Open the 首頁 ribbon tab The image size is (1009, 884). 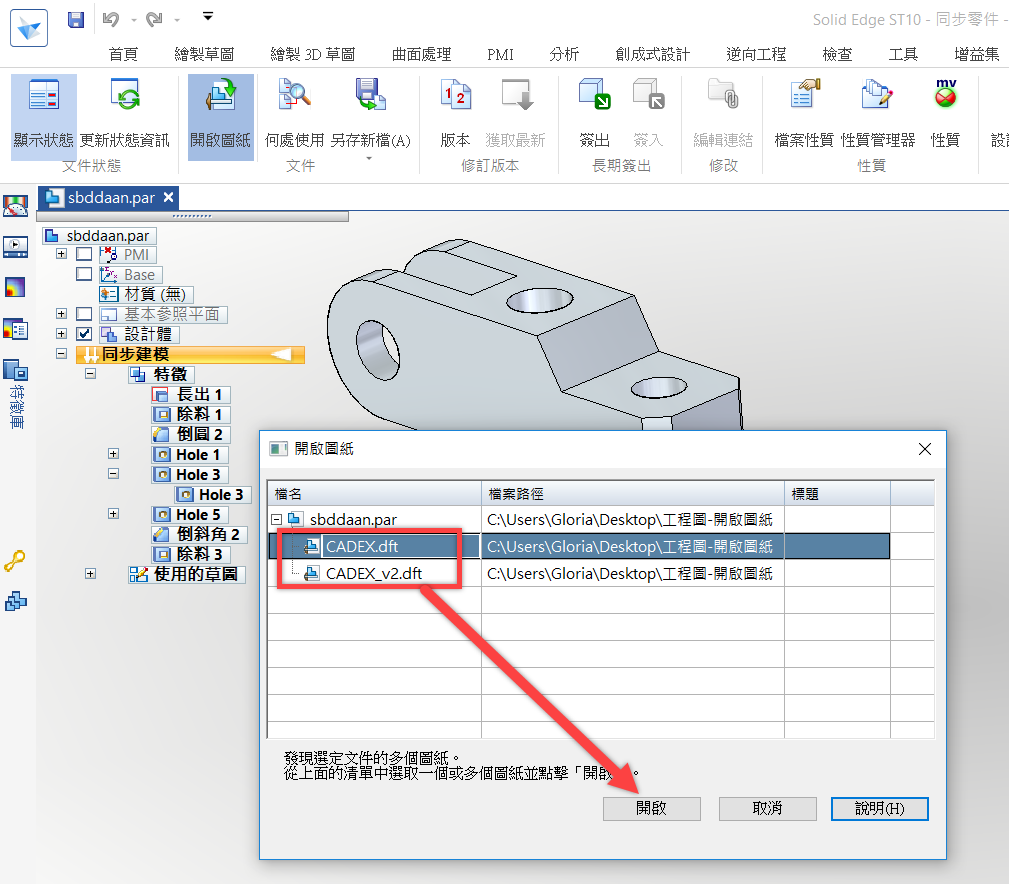pos(123,55)
